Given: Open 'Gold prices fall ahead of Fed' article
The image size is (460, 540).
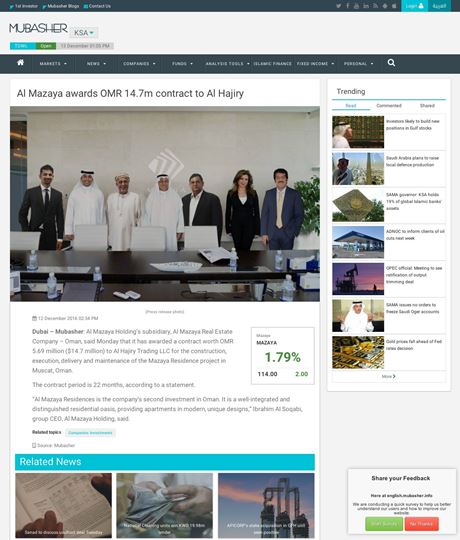Looking at the screenshot, I should coord(414,345).
